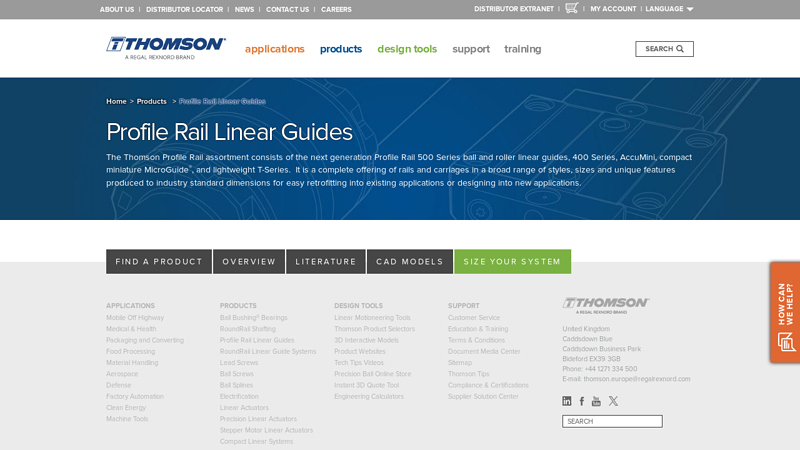800x450 pixels.
Task: Open Tech Tips Videos link
Action: click(359, 363)
